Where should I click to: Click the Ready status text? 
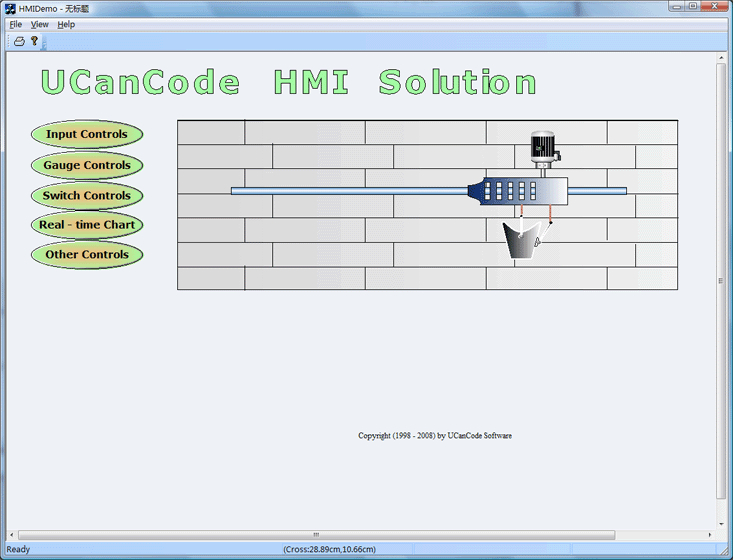point(18,549)
